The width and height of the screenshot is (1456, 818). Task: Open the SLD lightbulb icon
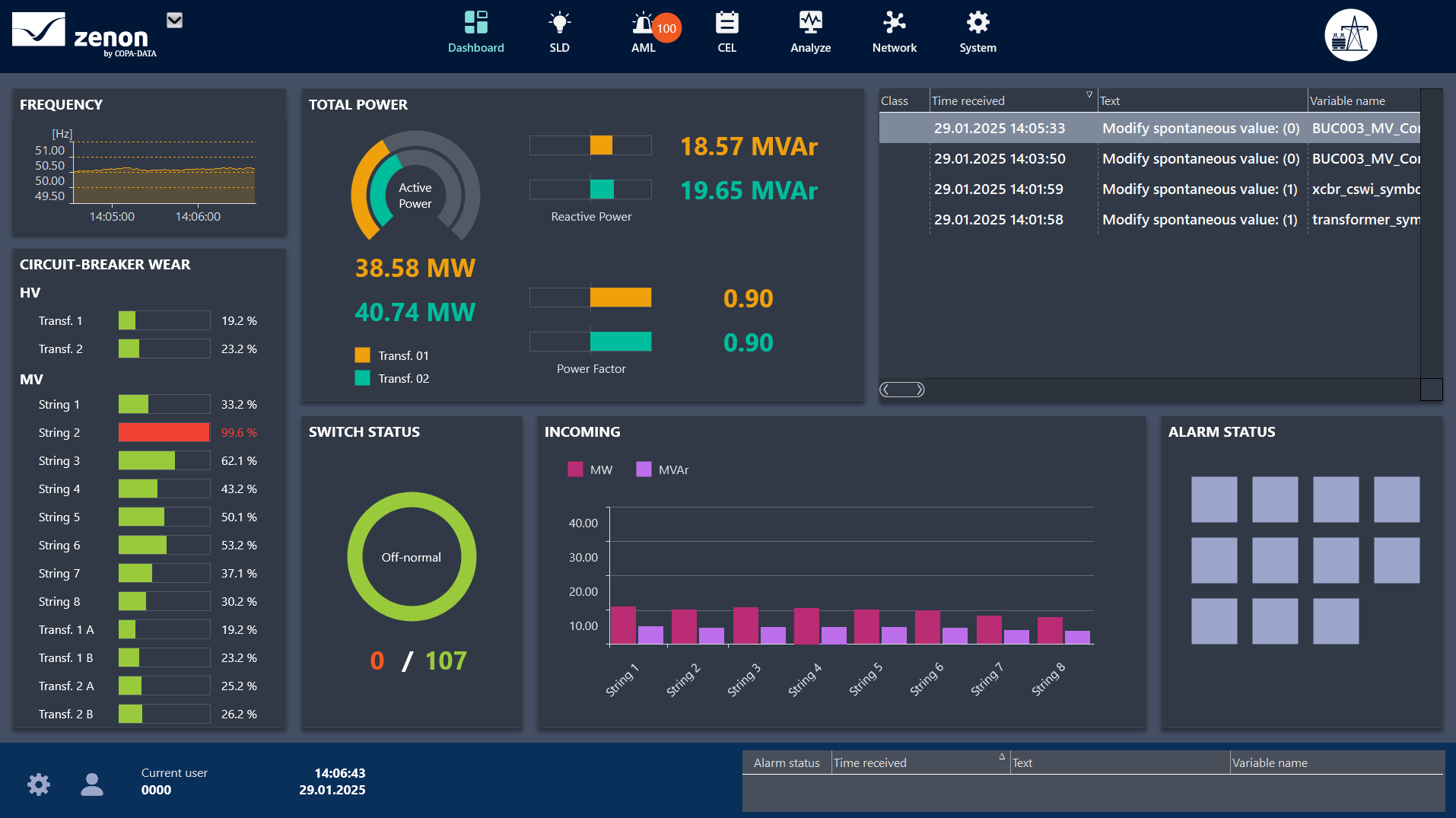[x=560, y=22]
